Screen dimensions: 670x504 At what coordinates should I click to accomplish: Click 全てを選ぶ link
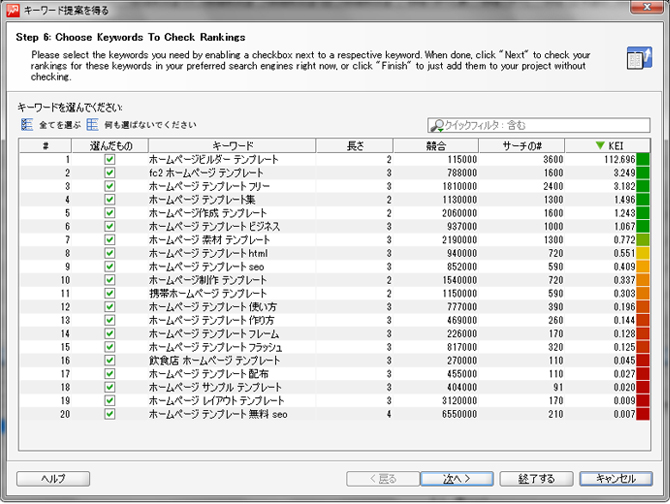(x=60, y=125)
